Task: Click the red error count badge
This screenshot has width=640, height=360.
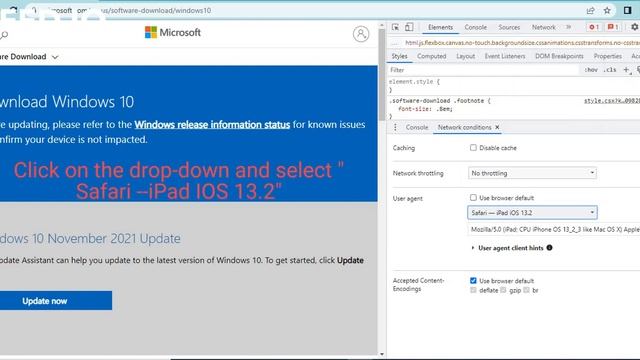Action: 593,27
